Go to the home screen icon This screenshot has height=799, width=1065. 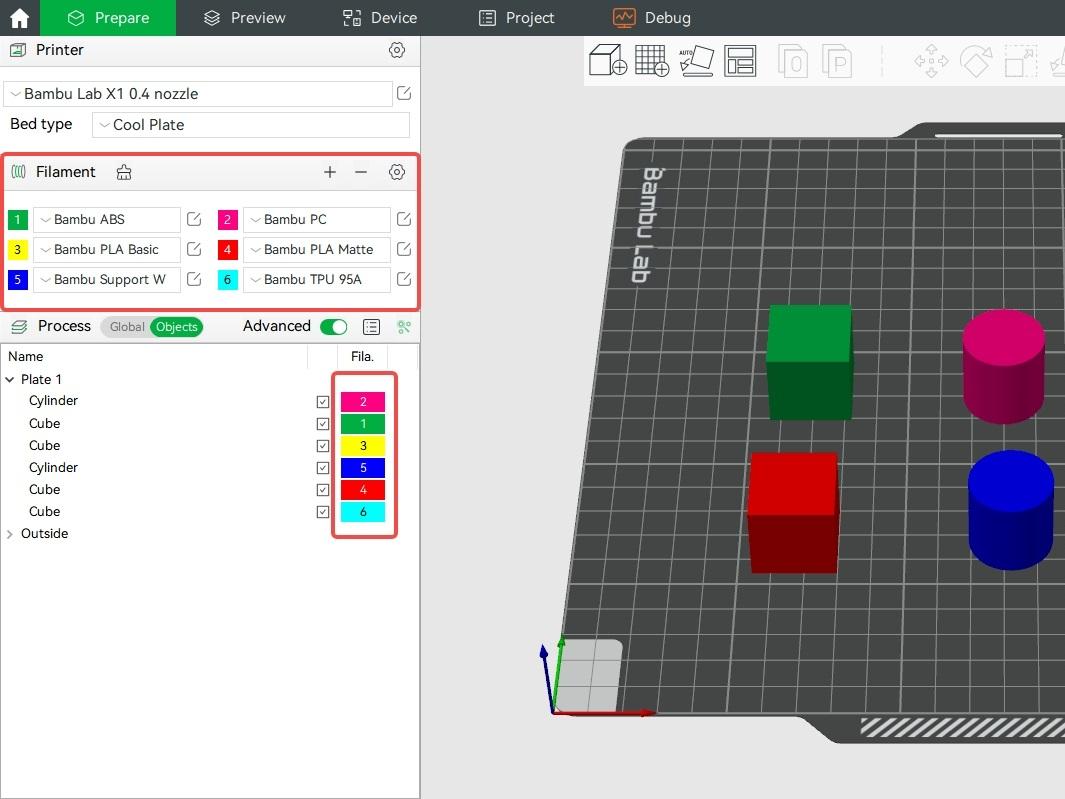point(20,18)
